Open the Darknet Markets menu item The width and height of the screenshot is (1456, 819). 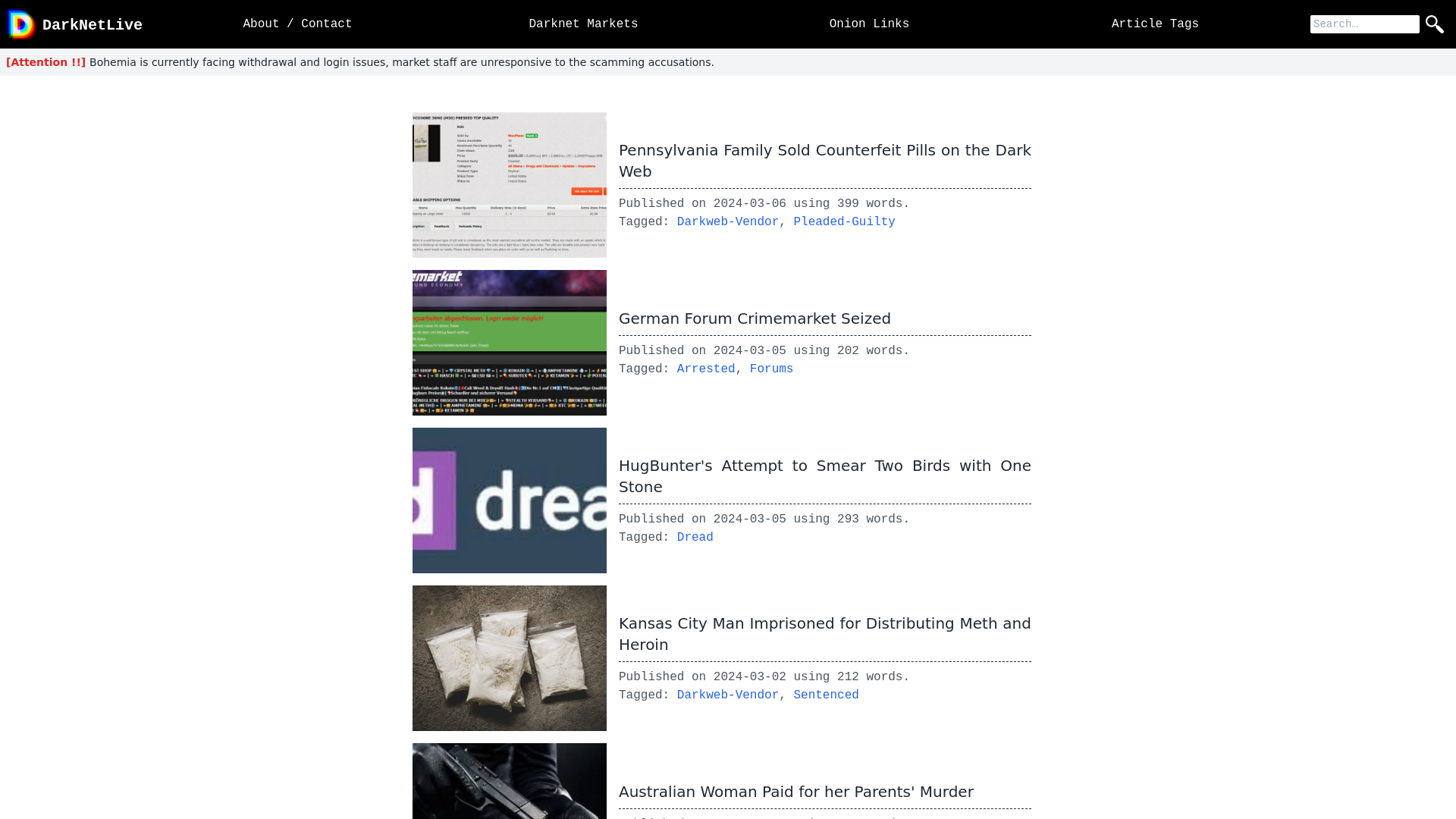pos(583,24)
